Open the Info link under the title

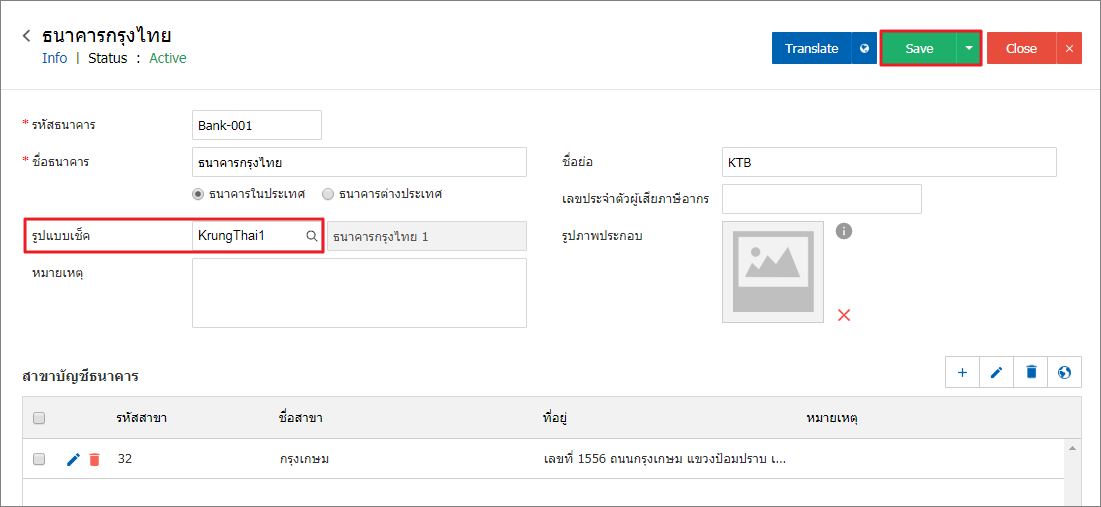(x=55, y=58)
